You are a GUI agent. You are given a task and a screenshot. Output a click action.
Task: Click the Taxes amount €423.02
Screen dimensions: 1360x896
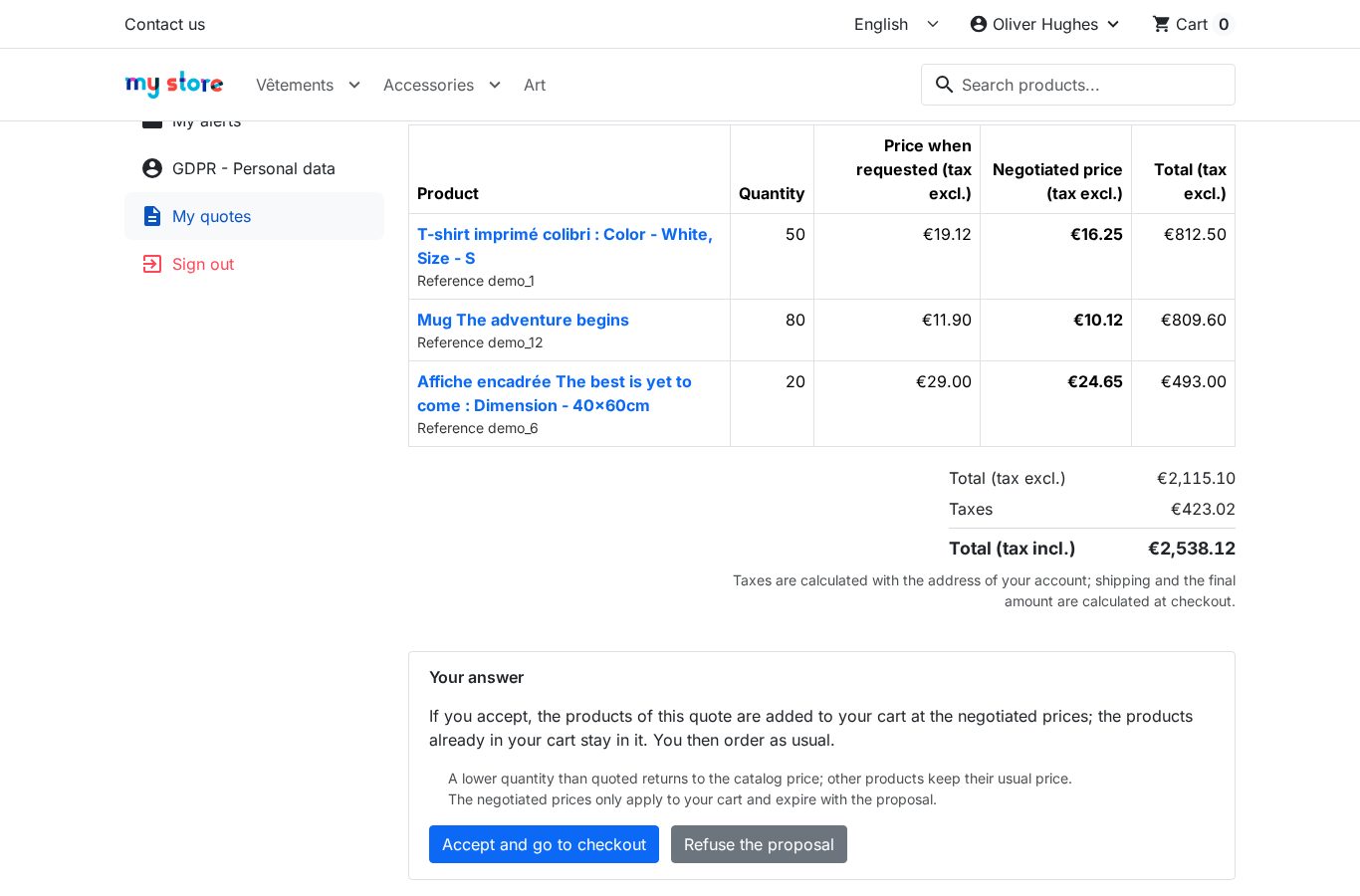tap(1203, 509)
